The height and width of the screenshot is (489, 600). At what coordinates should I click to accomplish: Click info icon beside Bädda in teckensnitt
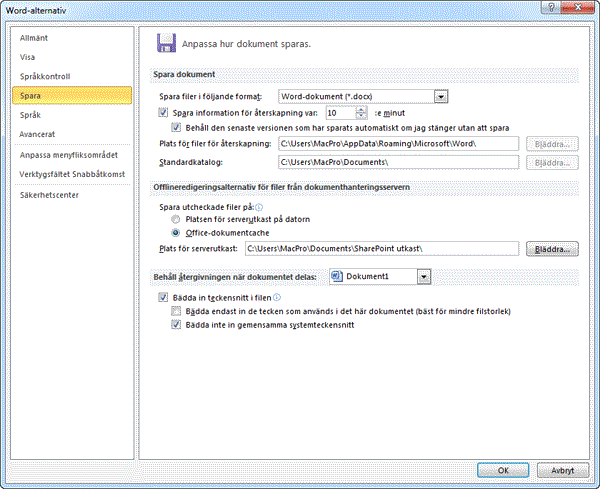pos(277,297)
